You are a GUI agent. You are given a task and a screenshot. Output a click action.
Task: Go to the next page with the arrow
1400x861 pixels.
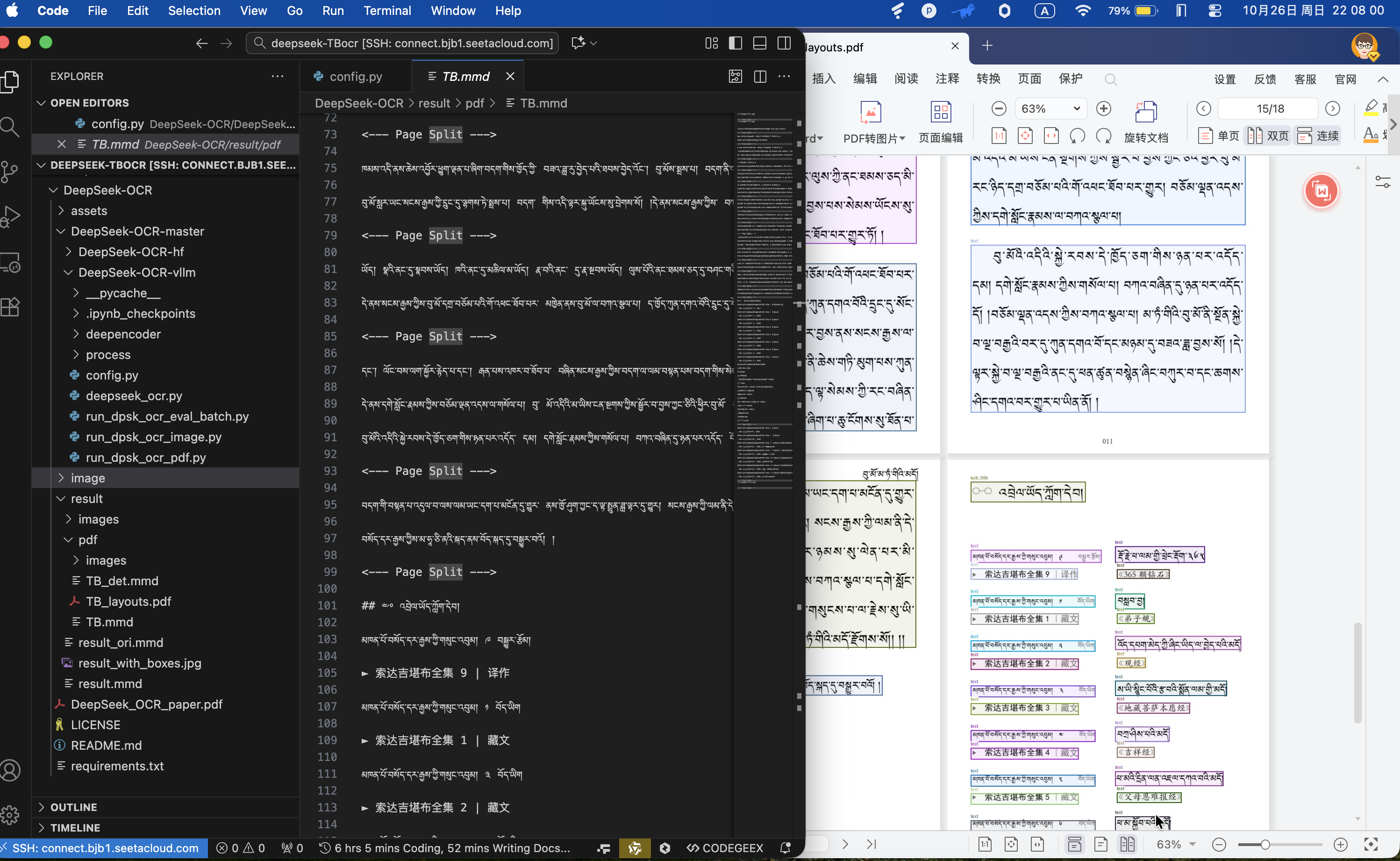(1333, 108)
